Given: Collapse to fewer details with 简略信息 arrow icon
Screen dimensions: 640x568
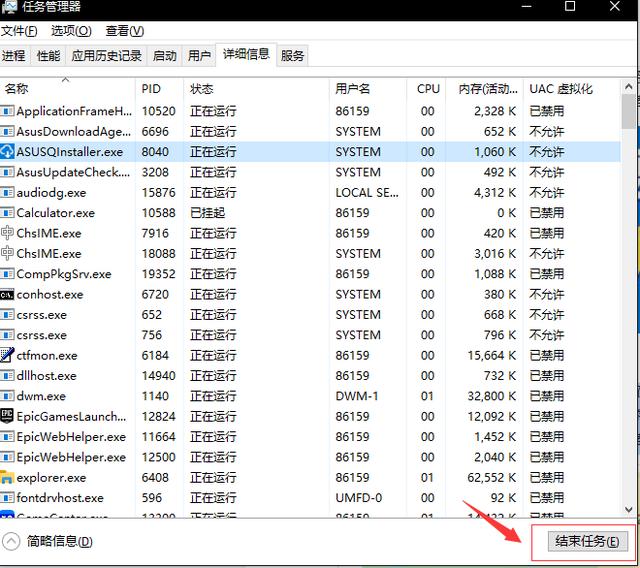Looking at the screenshot, I should [x=11, y=541].
